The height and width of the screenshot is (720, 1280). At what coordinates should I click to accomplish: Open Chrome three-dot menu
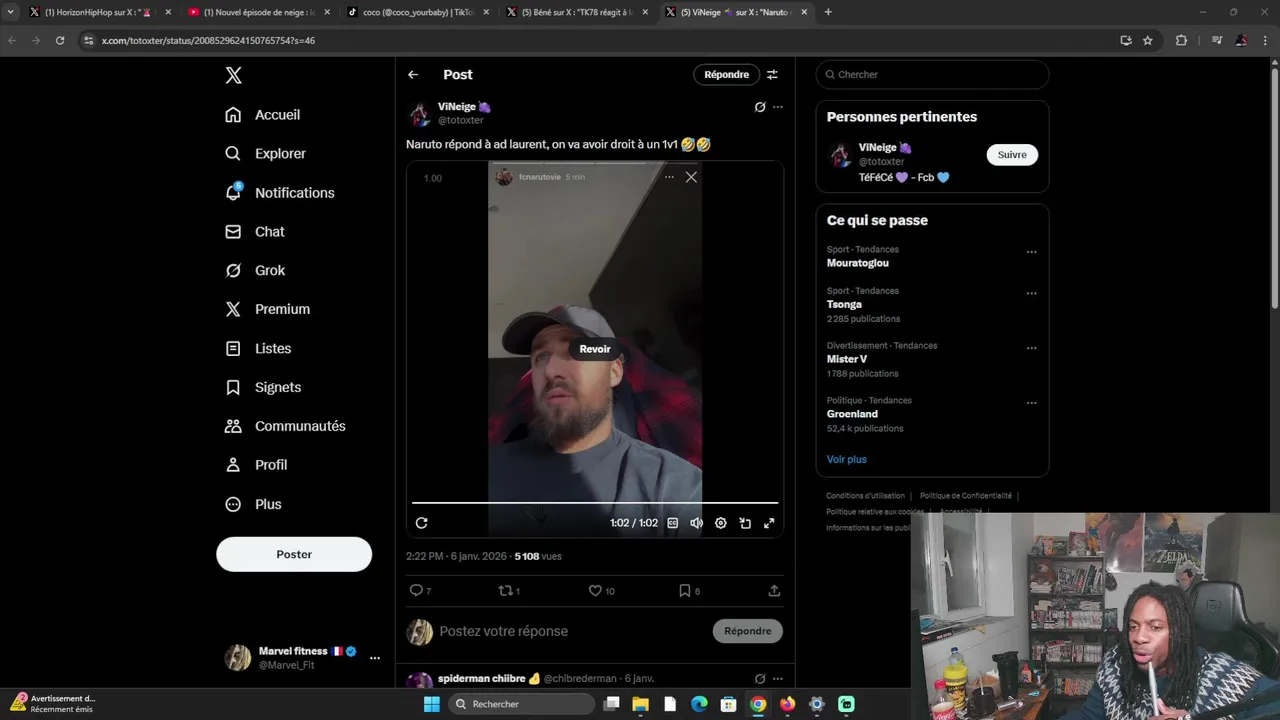point(1265,40)
